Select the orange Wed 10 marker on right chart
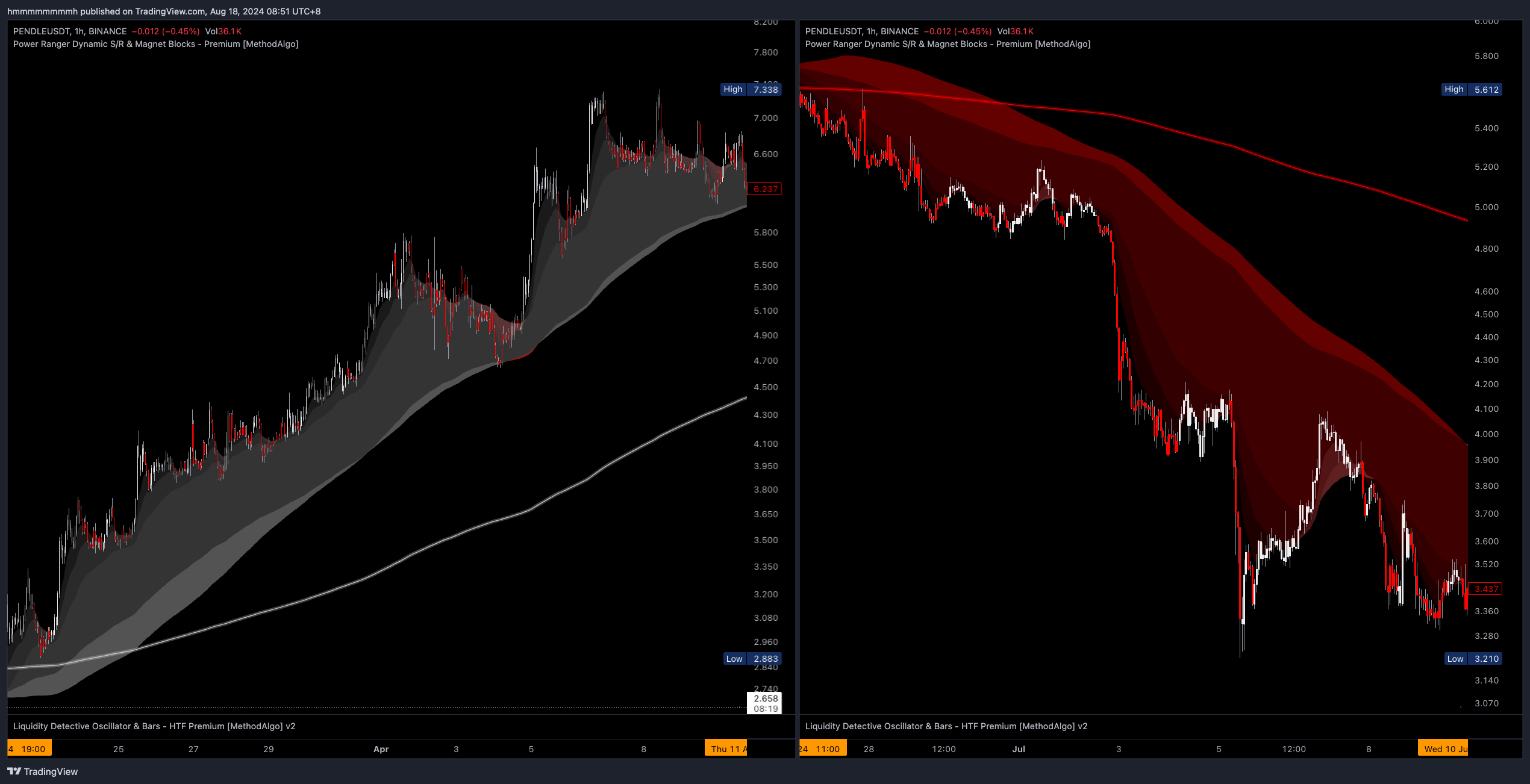This screenshot has width=1530, height=784. (1443, 748)
